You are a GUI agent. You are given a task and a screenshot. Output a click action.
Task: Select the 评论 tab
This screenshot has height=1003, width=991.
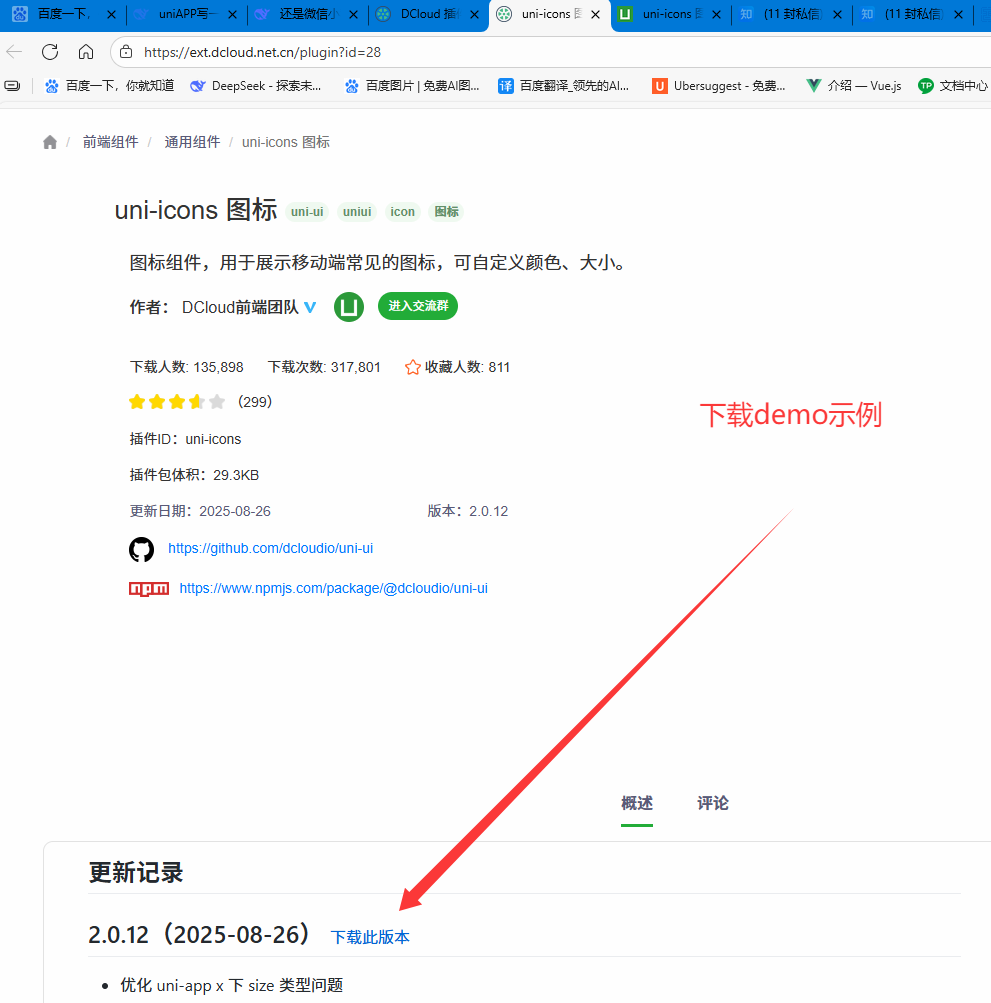[713, 803]
